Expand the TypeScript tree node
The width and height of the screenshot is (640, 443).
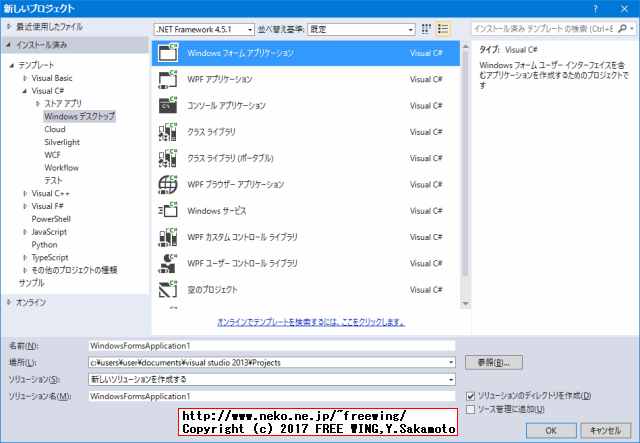click(x=25, y=258)
